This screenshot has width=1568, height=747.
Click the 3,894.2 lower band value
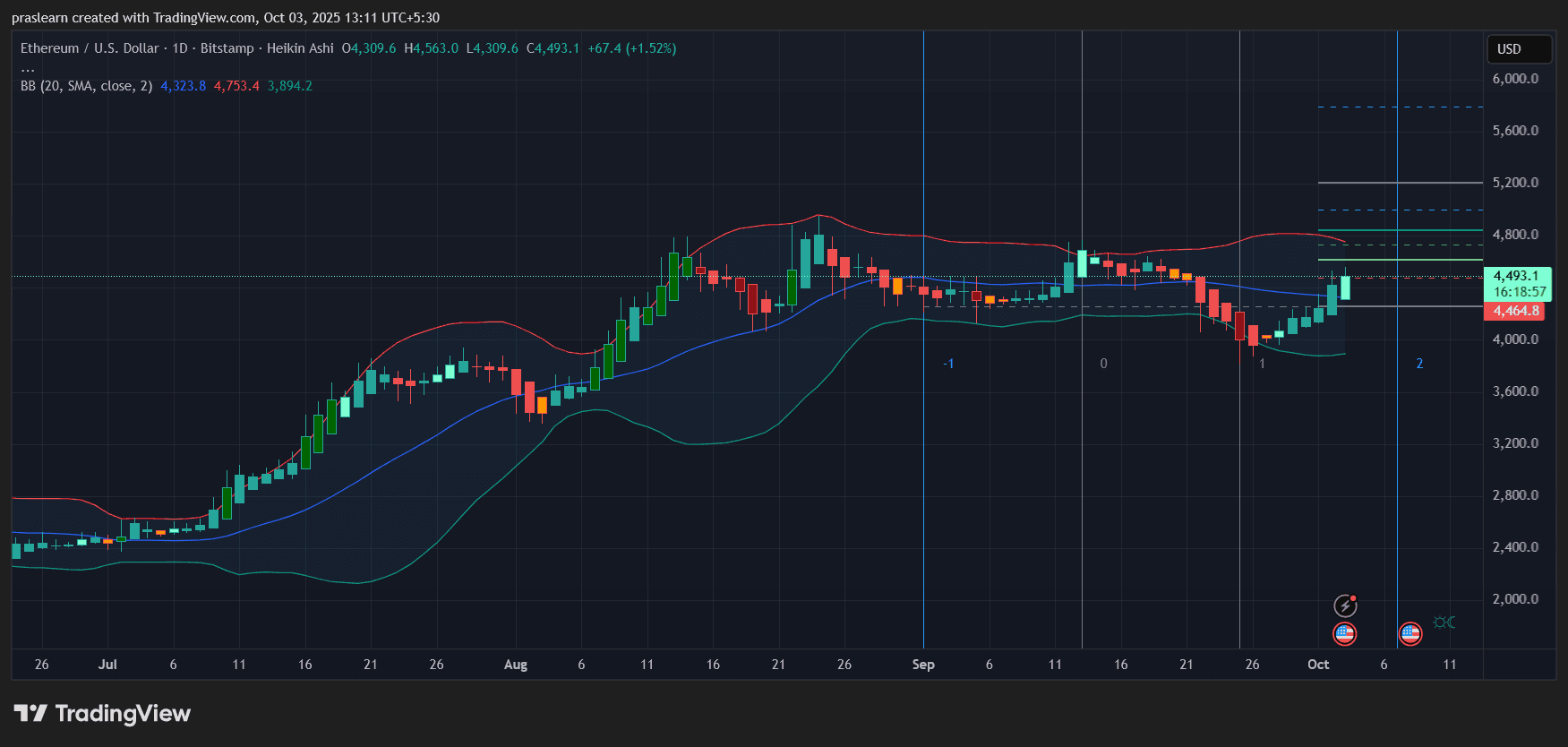(290, 86)
